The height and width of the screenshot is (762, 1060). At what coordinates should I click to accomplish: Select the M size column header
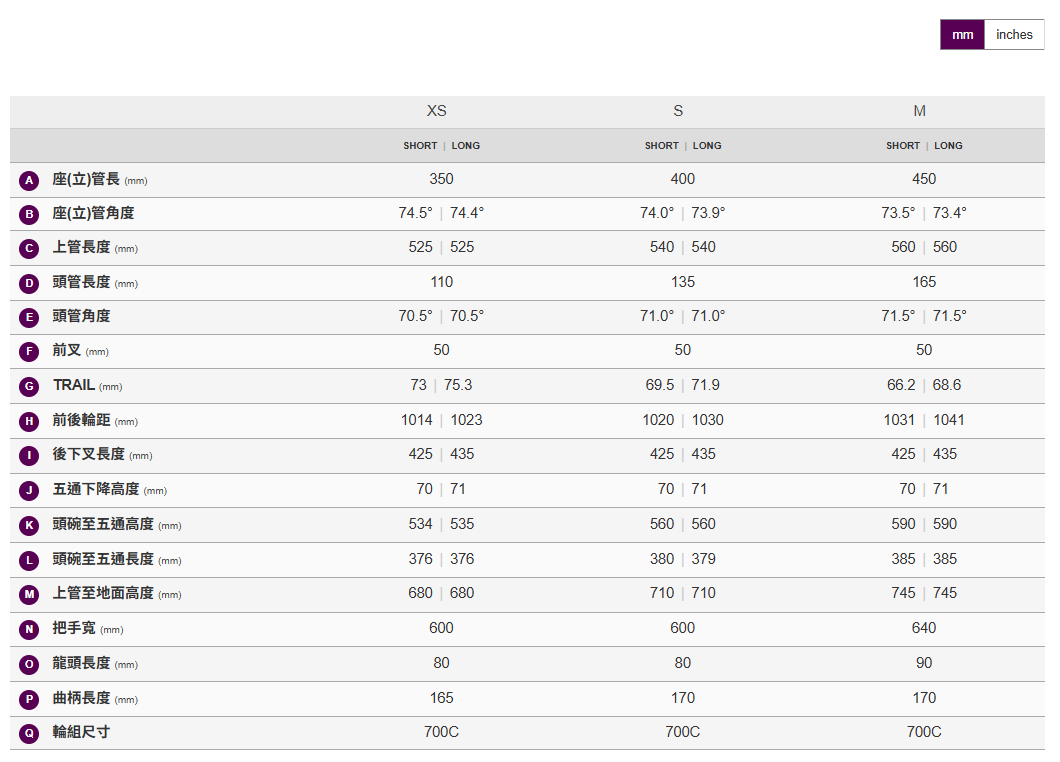coord(919,111)
